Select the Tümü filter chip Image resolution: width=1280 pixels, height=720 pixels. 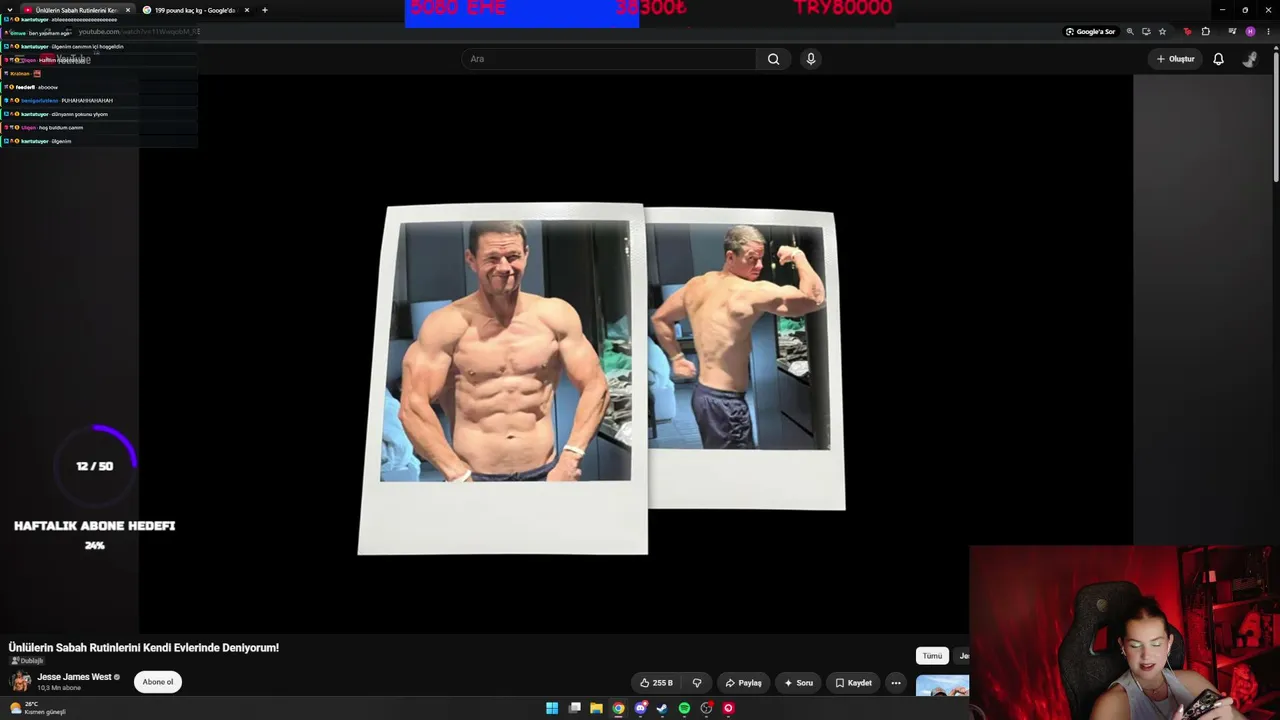tap(932, 656)
